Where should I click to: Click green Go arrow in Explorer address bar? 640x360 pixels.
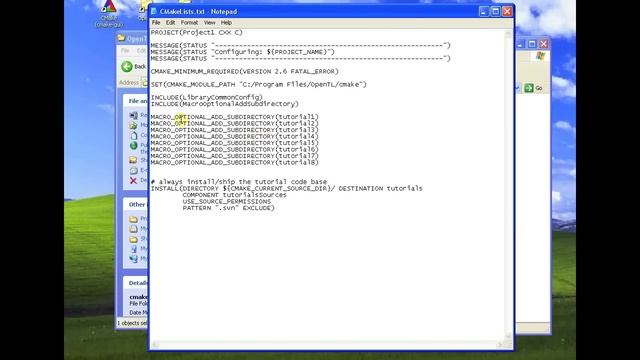click(x=529, y=88)
